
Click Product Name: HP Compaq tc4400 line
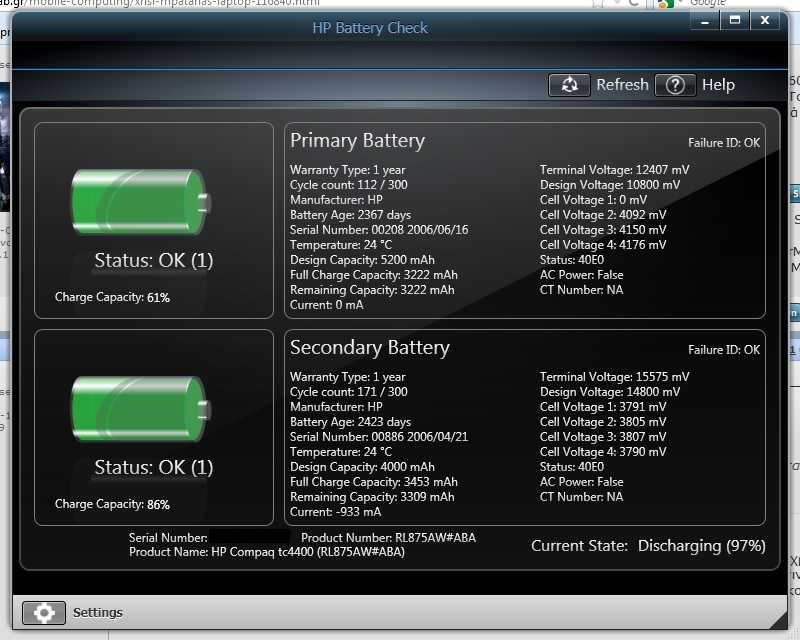[267, 552]
